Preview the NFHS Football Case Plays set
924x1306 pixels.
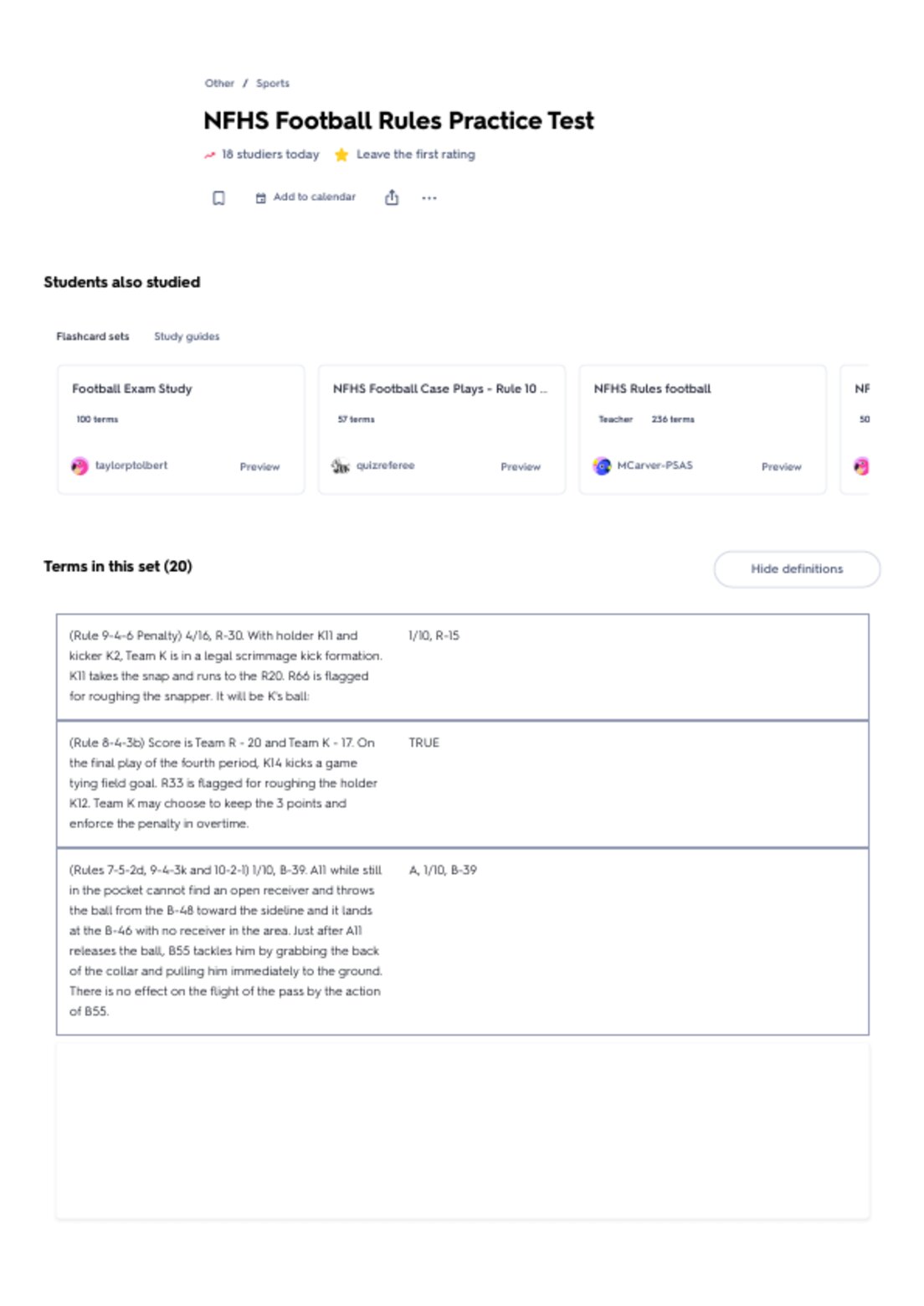pos(521,467)
